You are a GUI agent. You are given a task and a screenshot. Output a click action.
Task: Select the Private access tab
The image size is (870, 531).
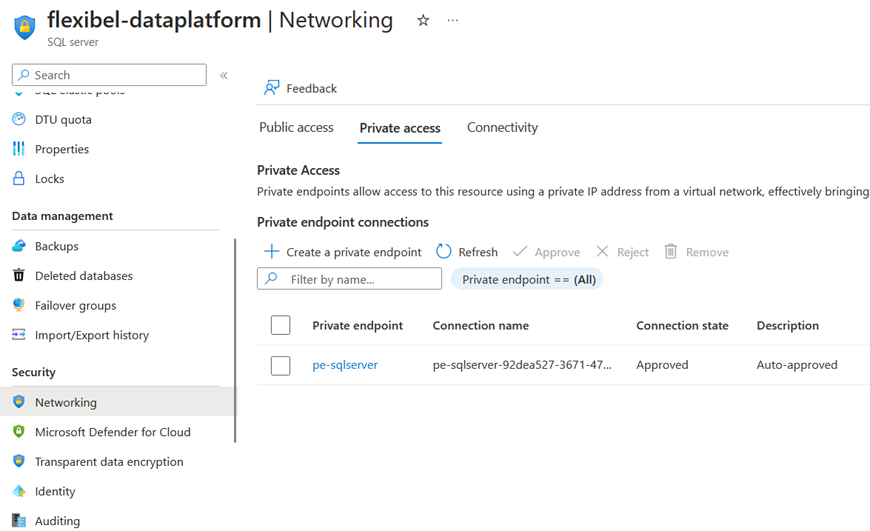399,128
